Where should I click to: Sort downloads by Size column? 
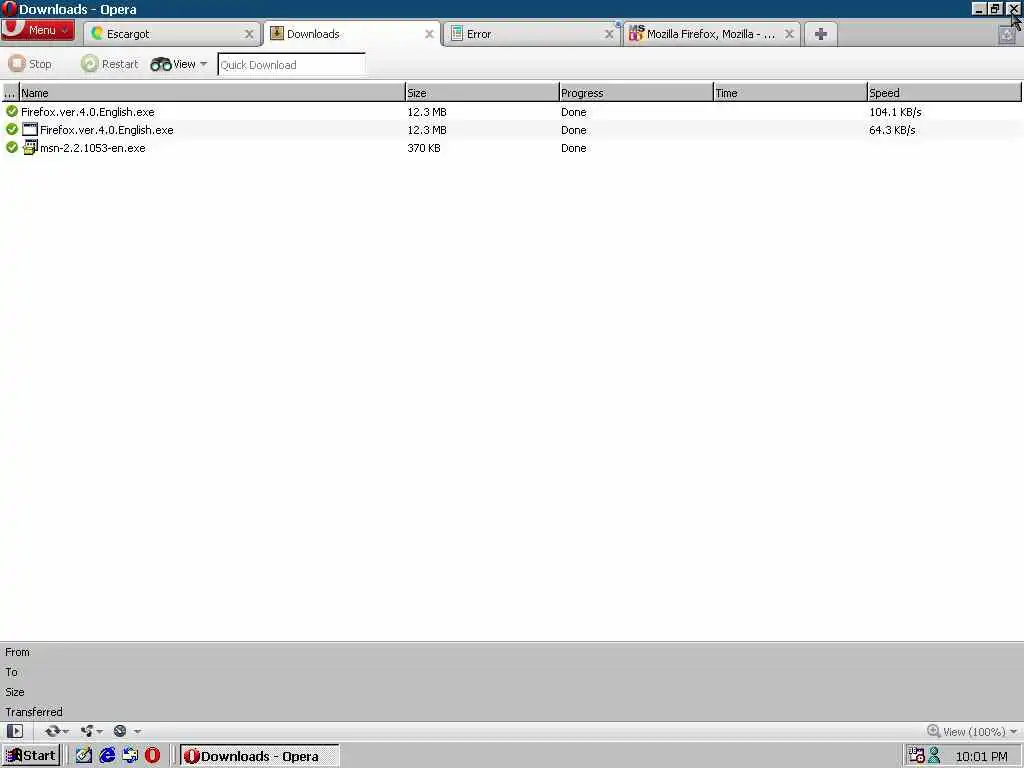[x=482, y=93]
